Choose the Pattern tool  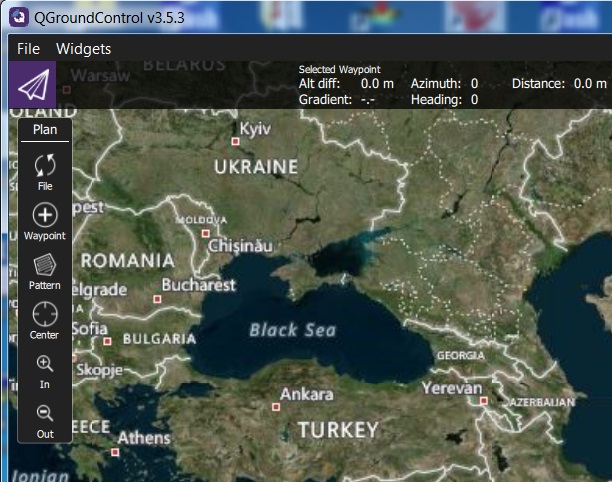coord(45,266)
